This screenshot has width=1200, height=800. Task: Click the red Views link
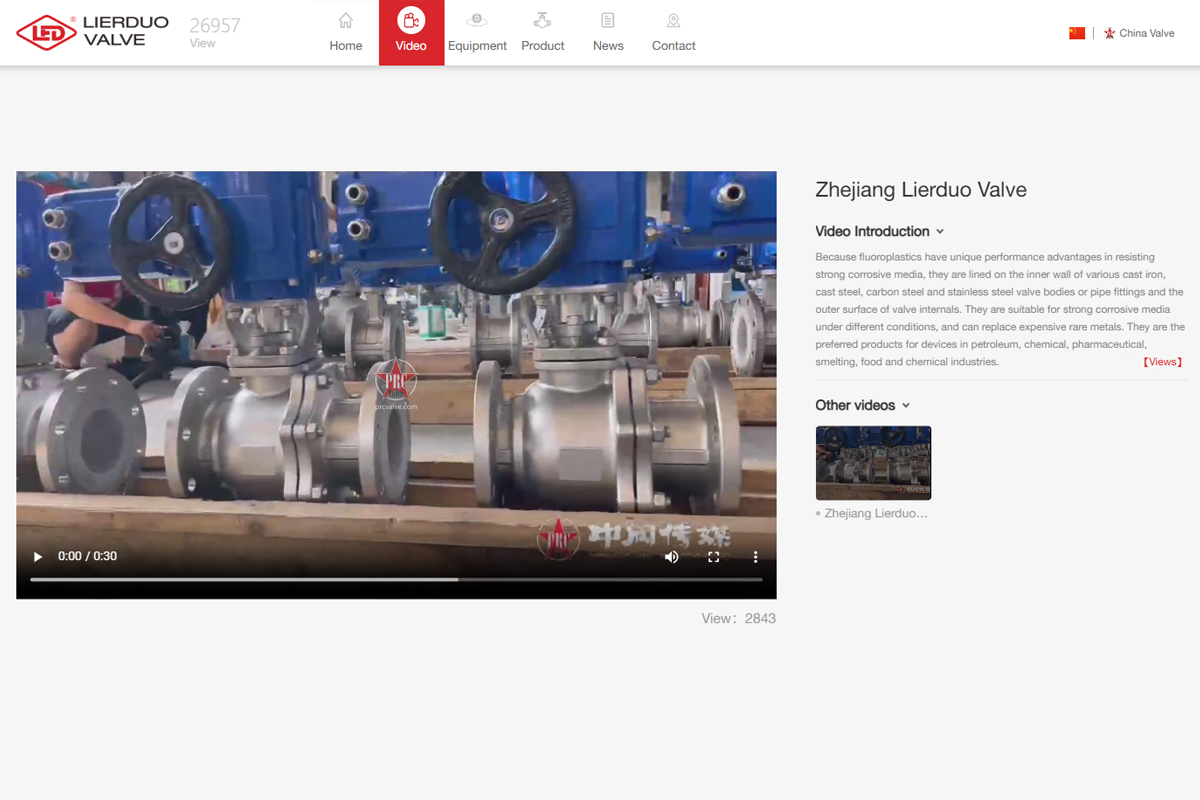point(1162,362)
